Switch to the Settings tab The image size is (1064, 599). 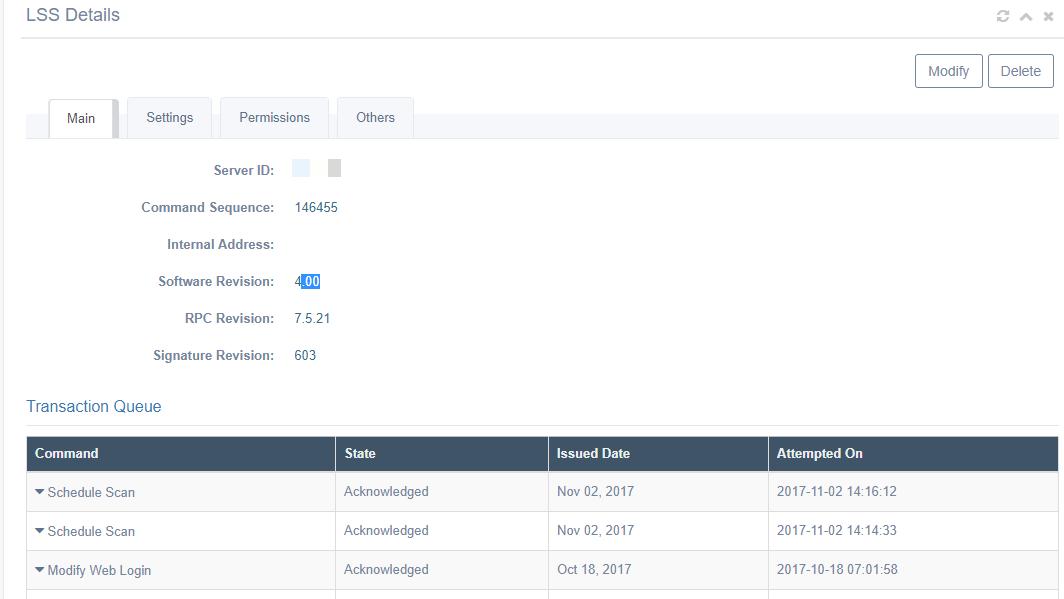tap(170, 118)
